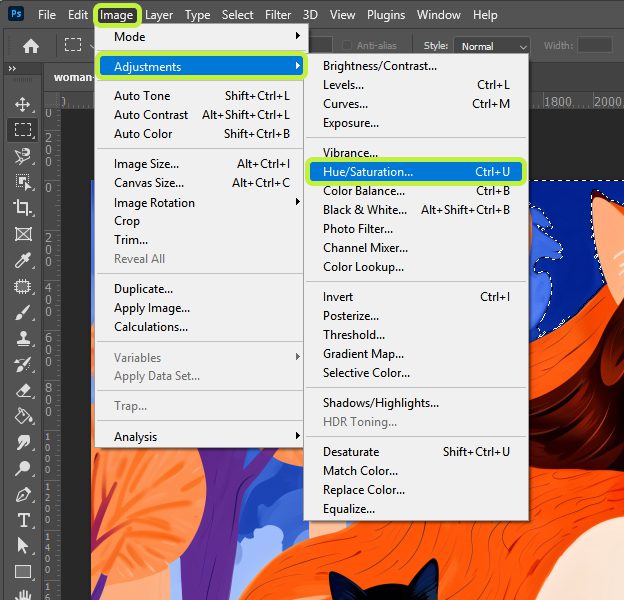Choose Gradient Map adjustment
The width and height of the screenshot is (624, 600).
(x=416, y=354)
